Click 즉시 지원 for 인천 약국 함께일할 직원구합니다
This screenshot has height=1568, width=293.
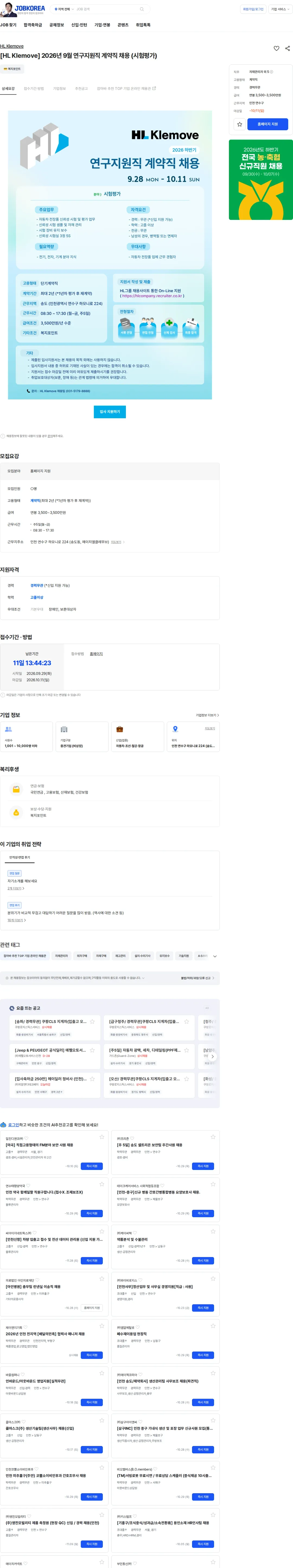click(92, 1213)
